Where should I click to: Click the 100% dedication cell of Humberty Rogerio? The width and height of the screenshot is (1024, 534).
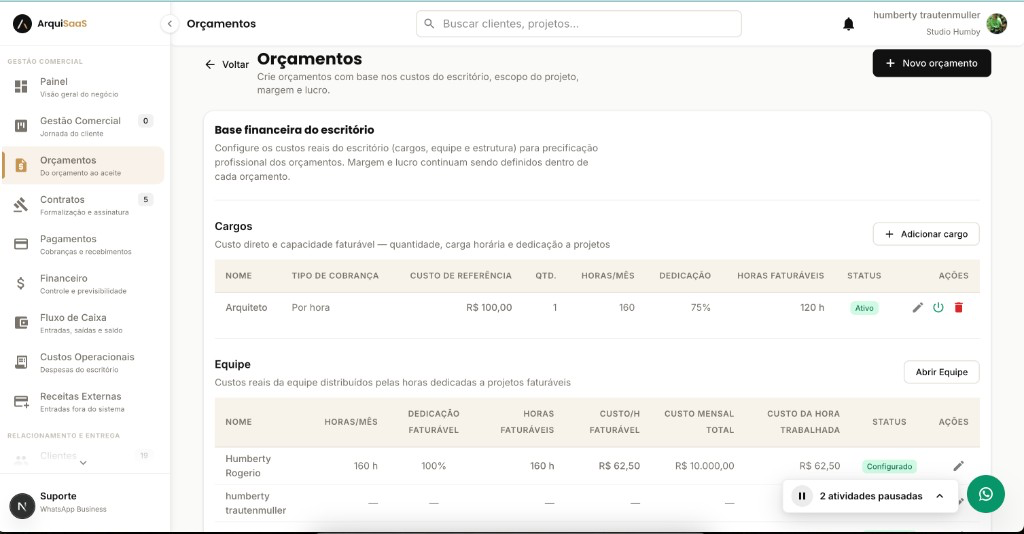(x=434, y=466)
